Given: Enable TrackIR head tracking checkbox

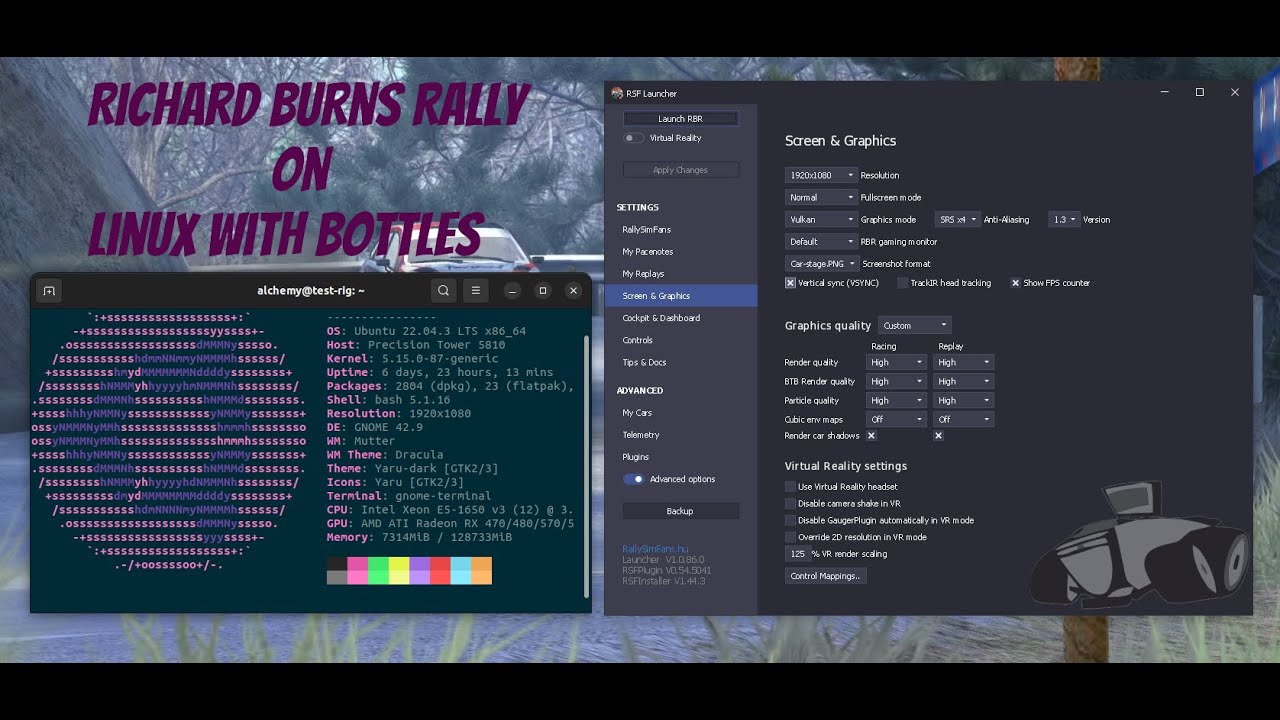Looking at the screenshot, I should coord(902,283).
